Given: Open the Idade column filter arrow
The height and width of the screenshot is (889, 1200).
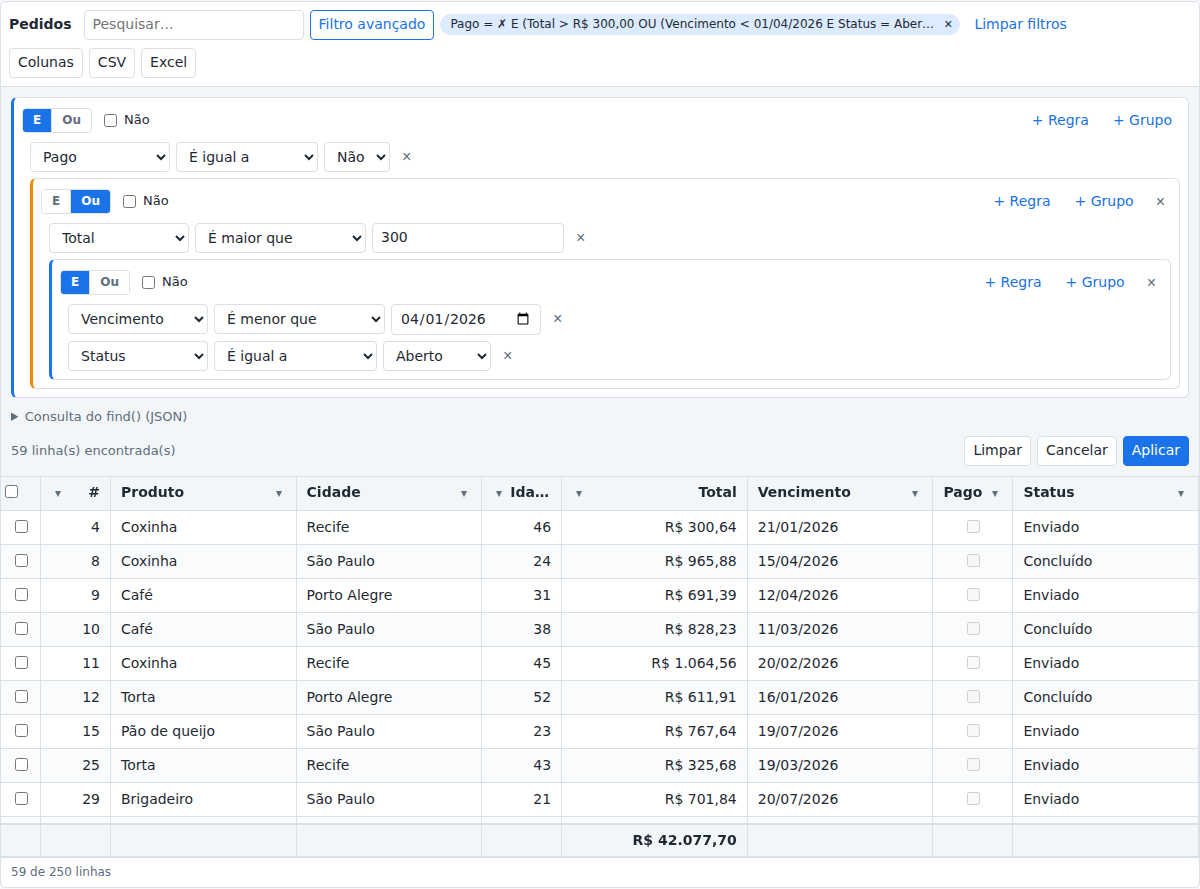Looking at the screenshot, I should click(499, 493).
